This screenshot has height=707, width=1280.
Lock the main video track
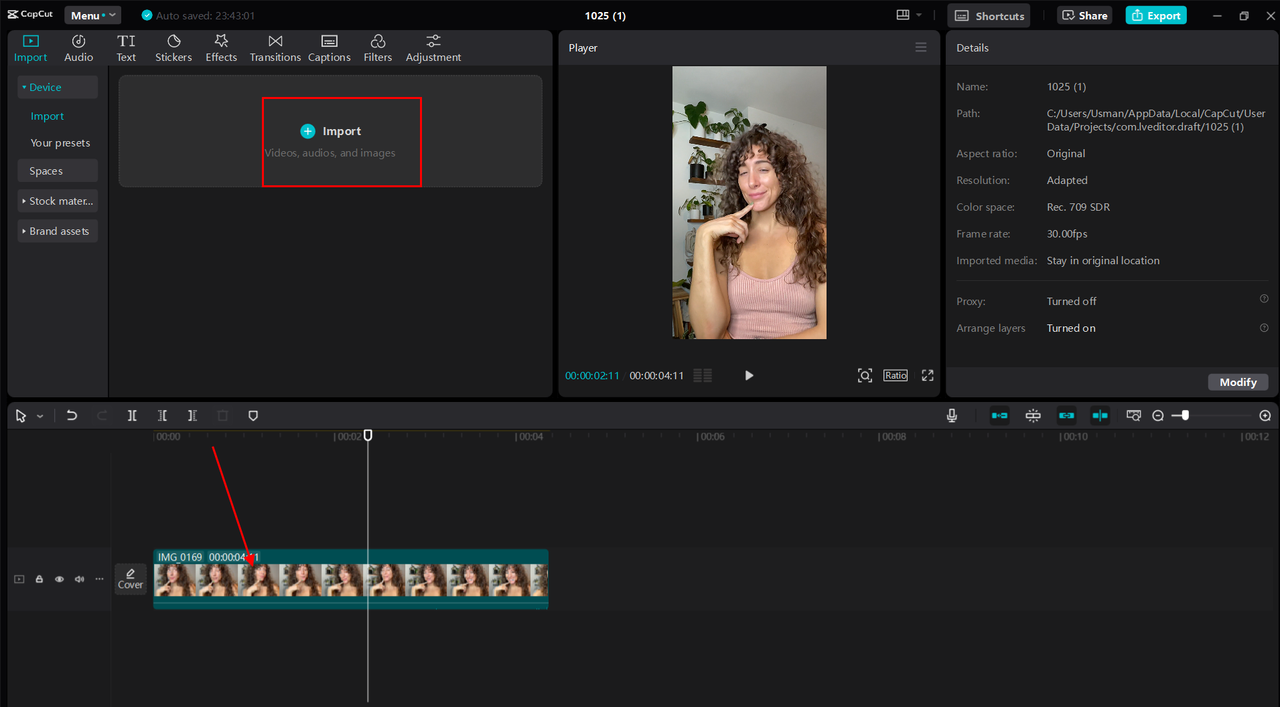click(39, 579)
